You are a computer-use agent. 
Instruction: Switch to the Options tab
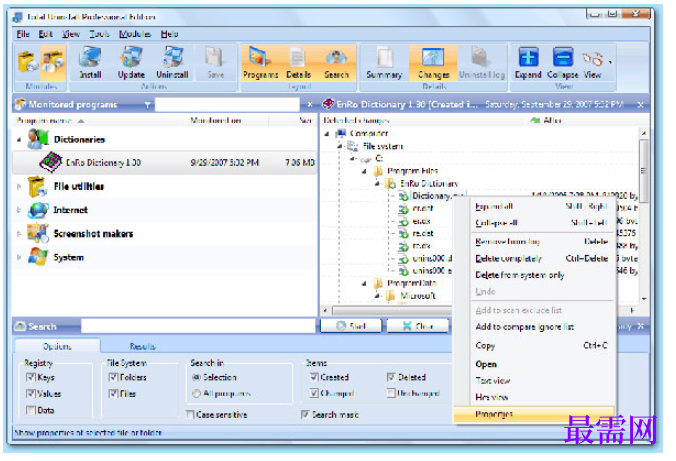[57, 346]
